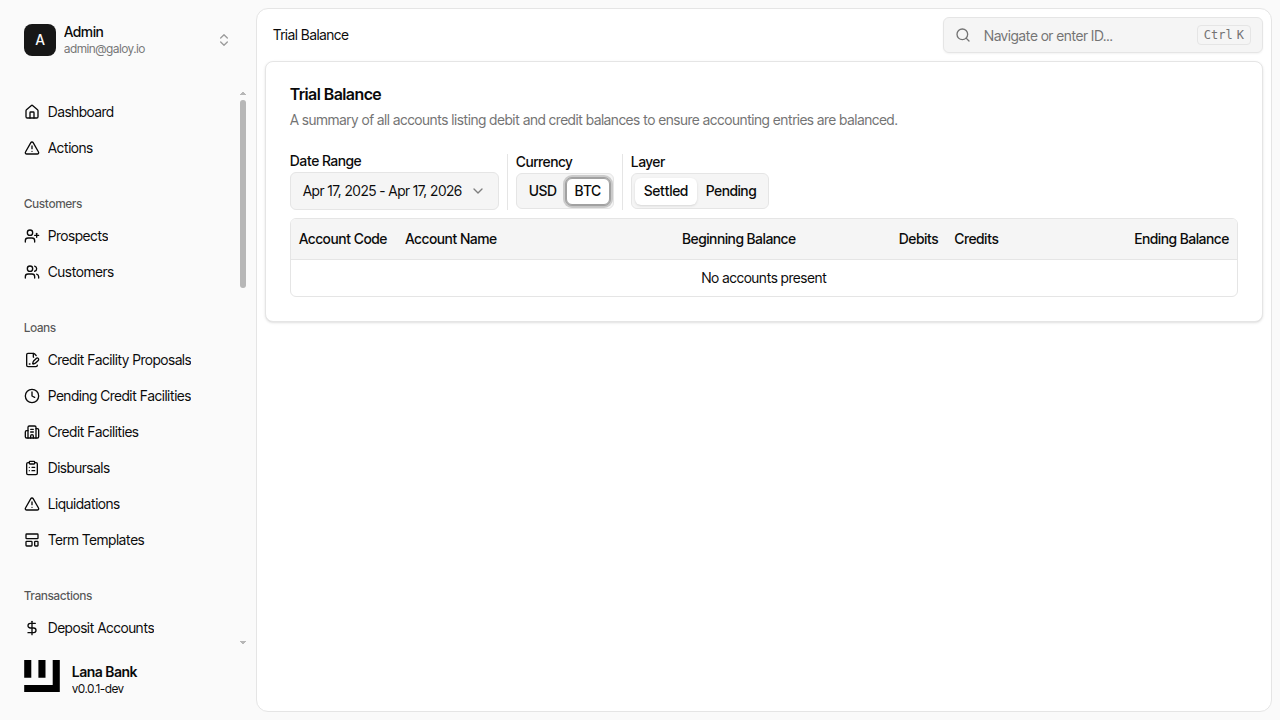Open Disbursals using the clipboard icon
1280x720 pixels.
[x=31, y=467]
